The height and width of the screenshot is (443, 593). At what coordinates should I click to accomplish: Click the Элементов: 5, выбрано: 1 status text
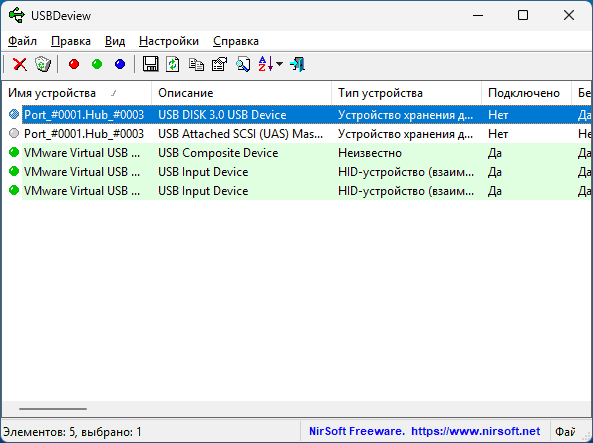click(x=72, y=432)
